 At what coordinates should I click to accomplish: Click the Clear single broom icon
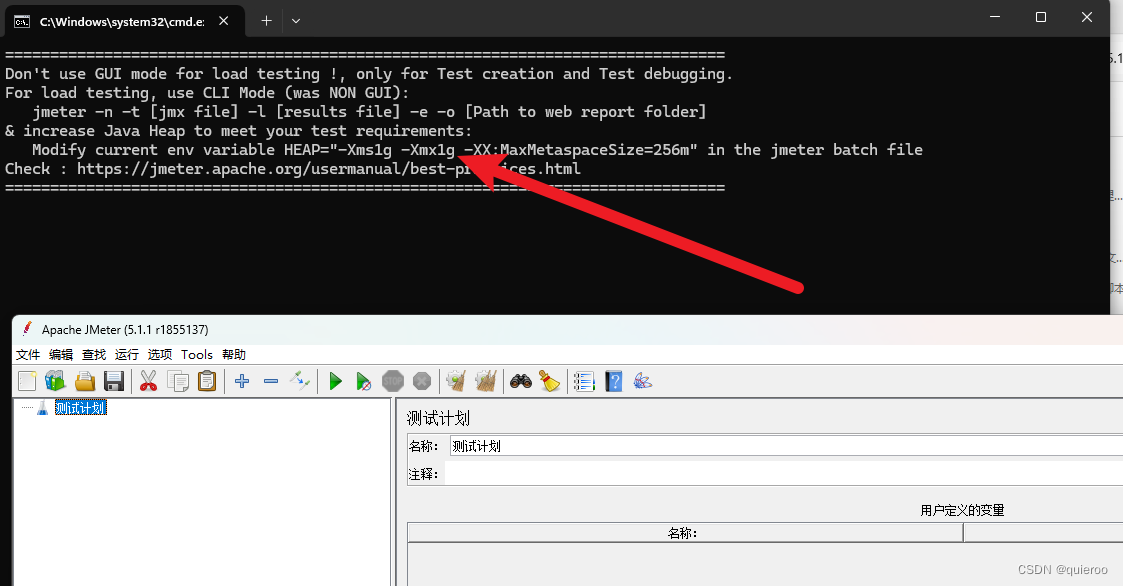pyautogui.click(x=456, y=381)
